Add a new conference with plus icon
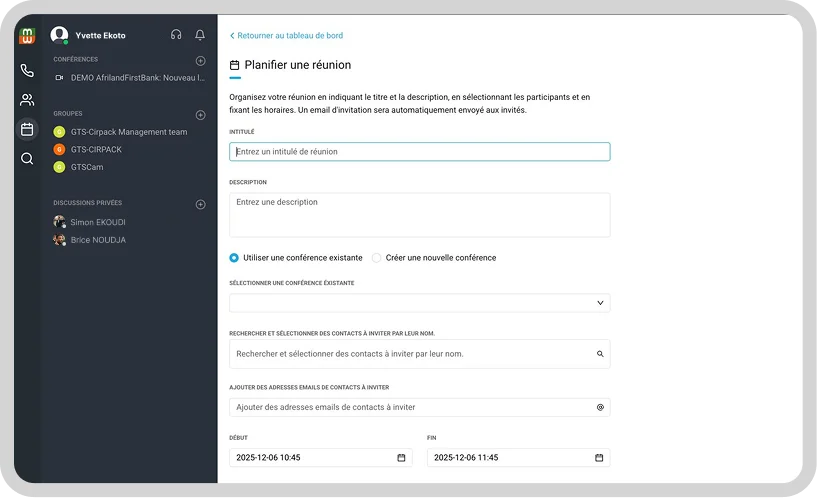 200,60
